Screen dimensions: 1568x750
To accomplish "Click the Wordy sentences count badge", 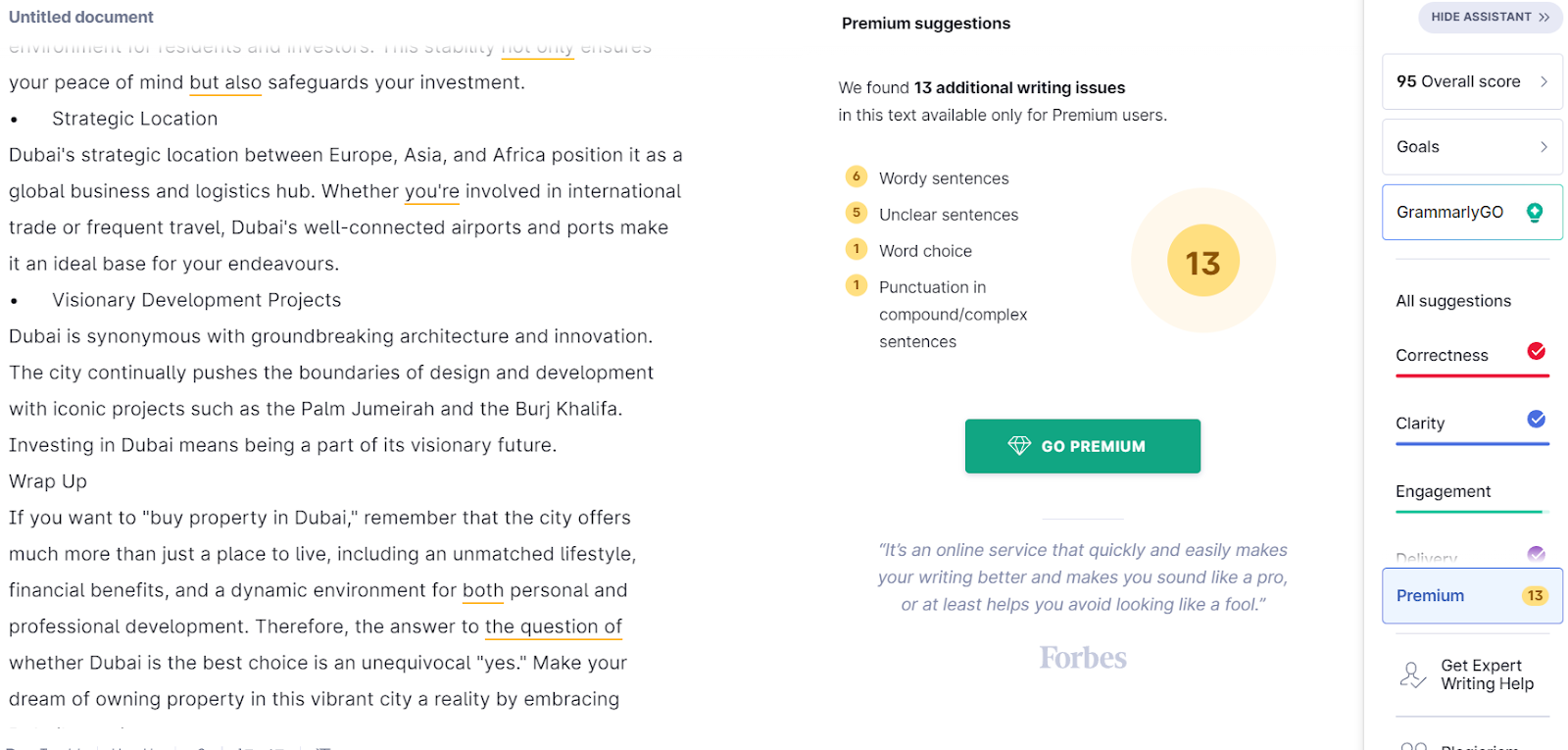I will tap(856, 176).
